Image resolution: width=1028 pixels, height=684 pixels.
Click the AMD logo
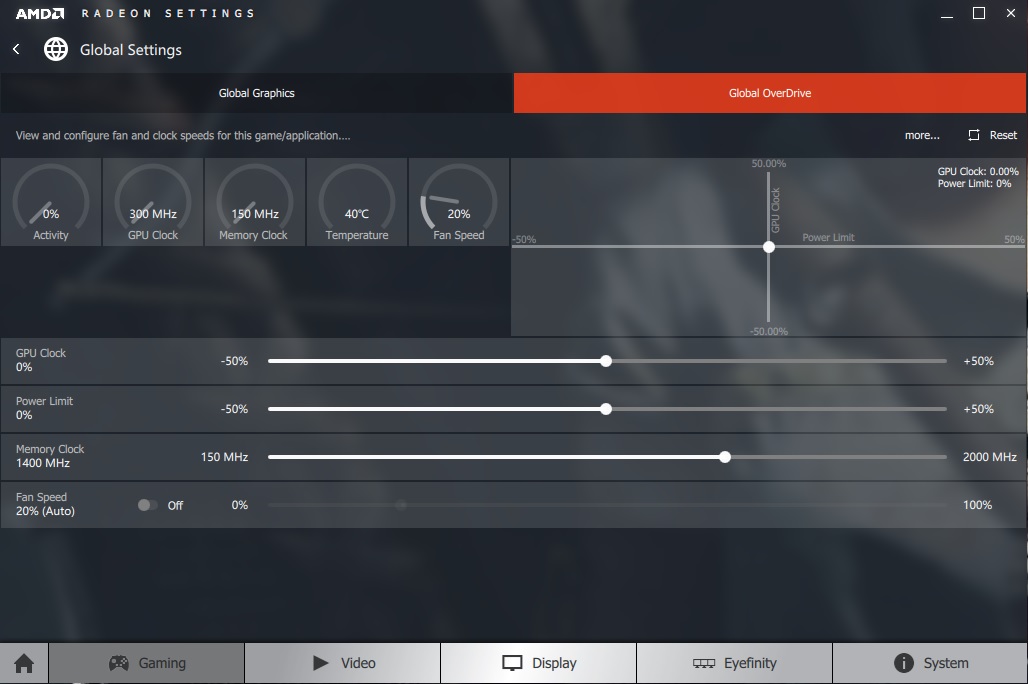coord(40,13)
